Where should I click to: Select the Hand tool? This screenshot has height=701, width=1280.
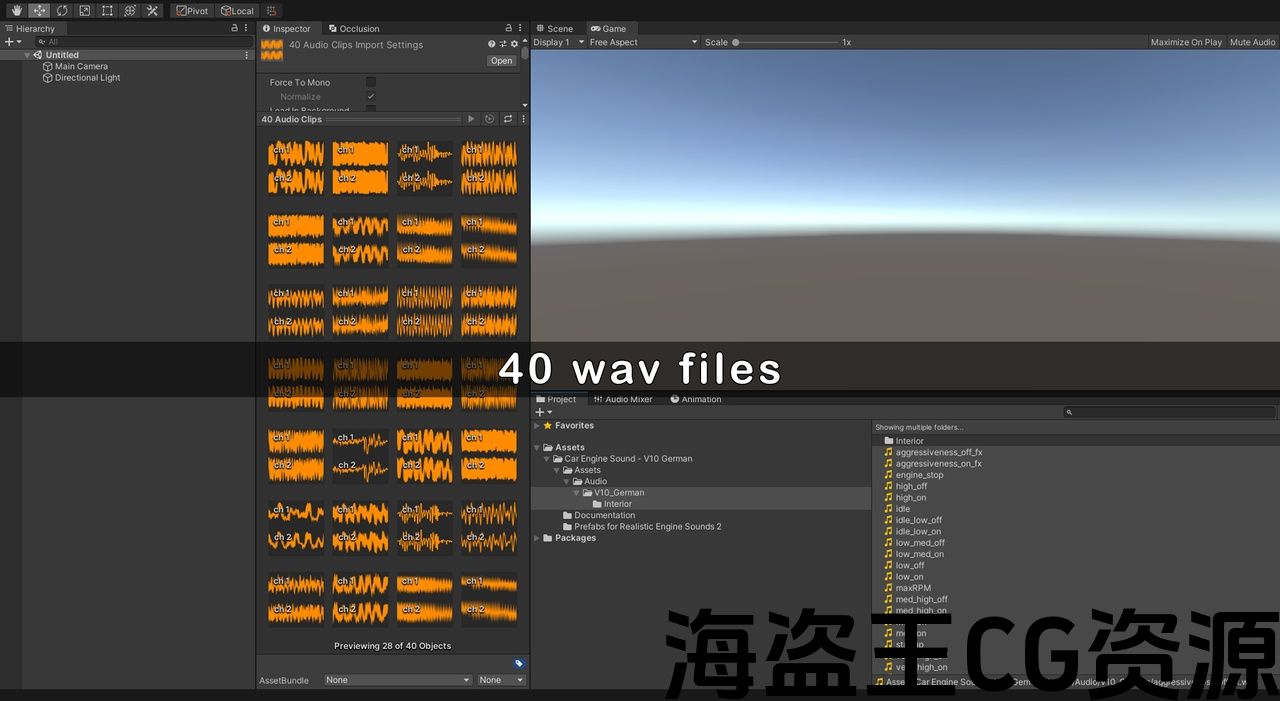click(x=16, y=10)
